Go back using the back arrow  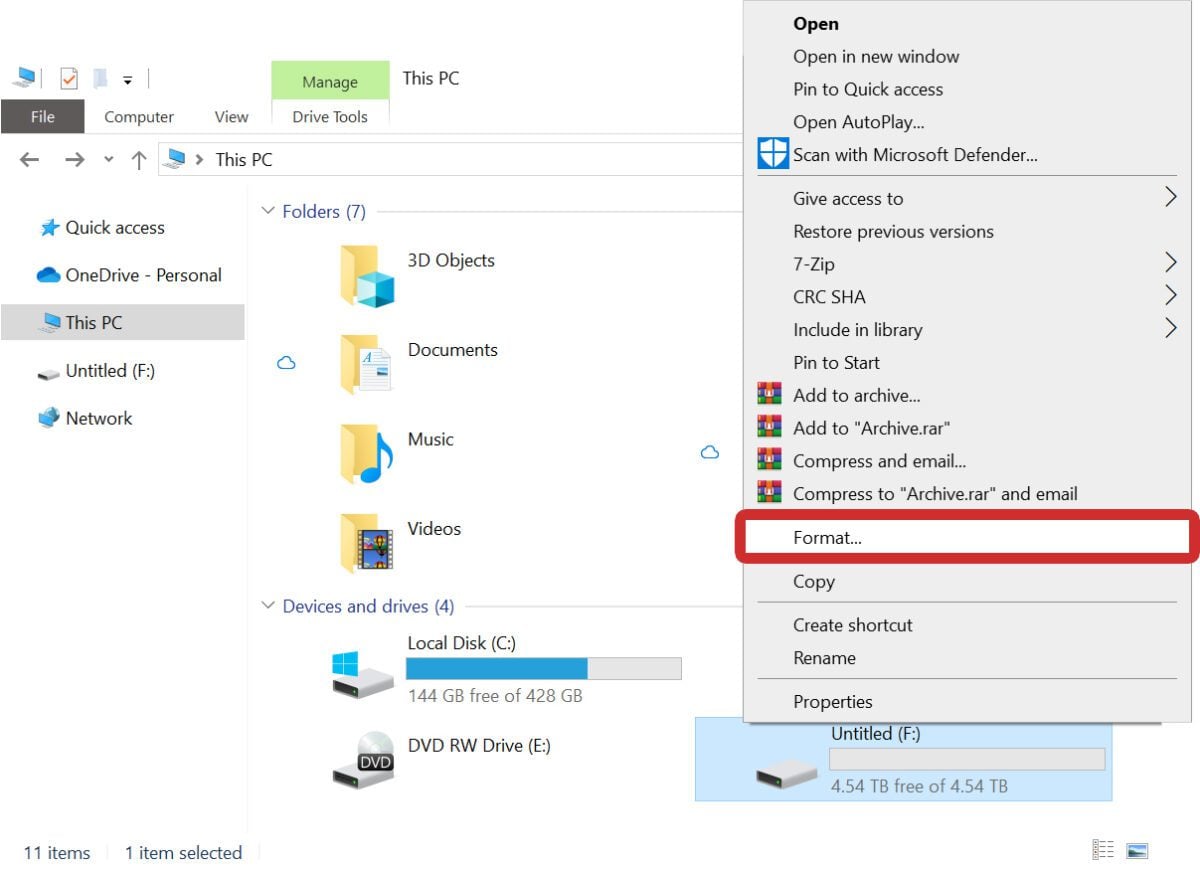[29, 159]
